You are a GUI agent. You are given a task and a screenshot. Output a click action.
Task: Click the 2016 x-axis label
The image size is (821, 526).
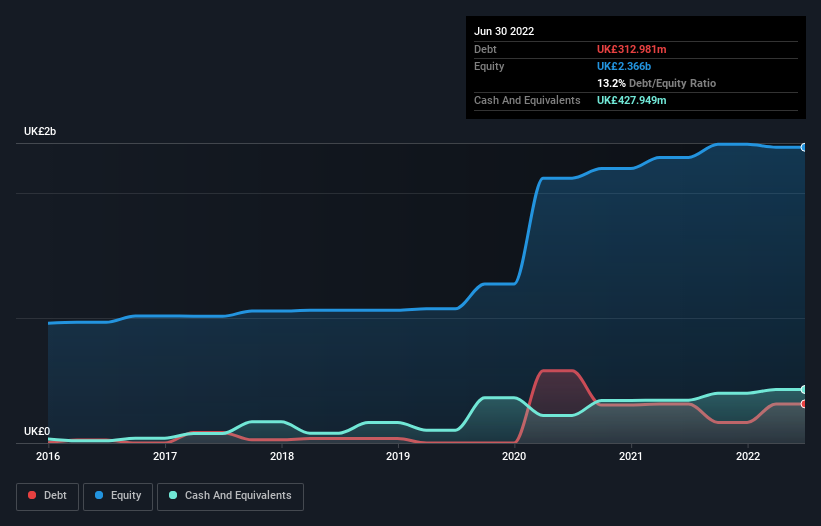[48, 456]
